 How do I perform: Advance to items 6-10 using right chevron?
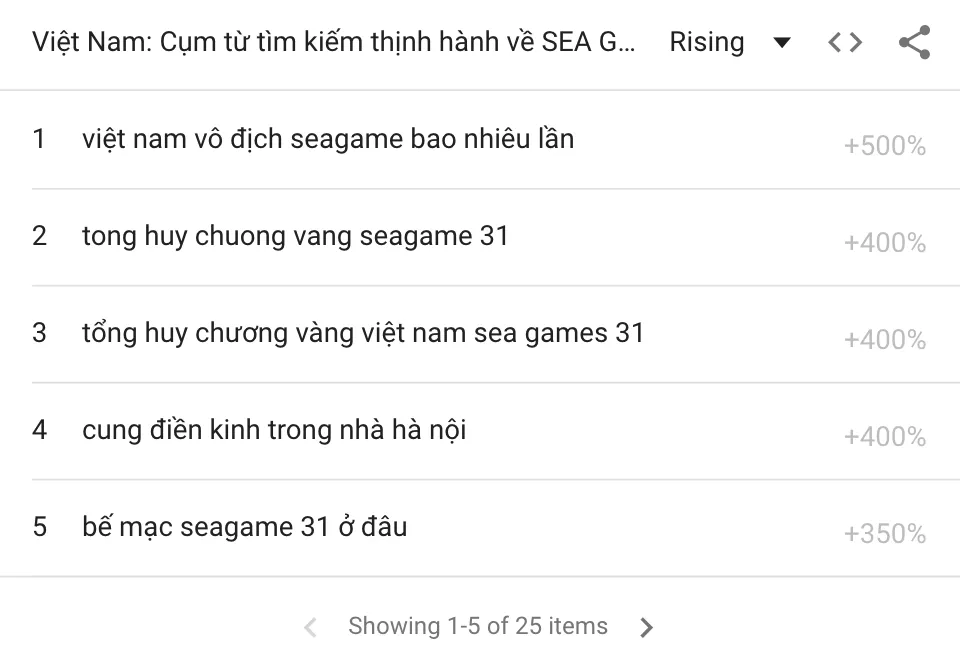click(x=646, y=626)
